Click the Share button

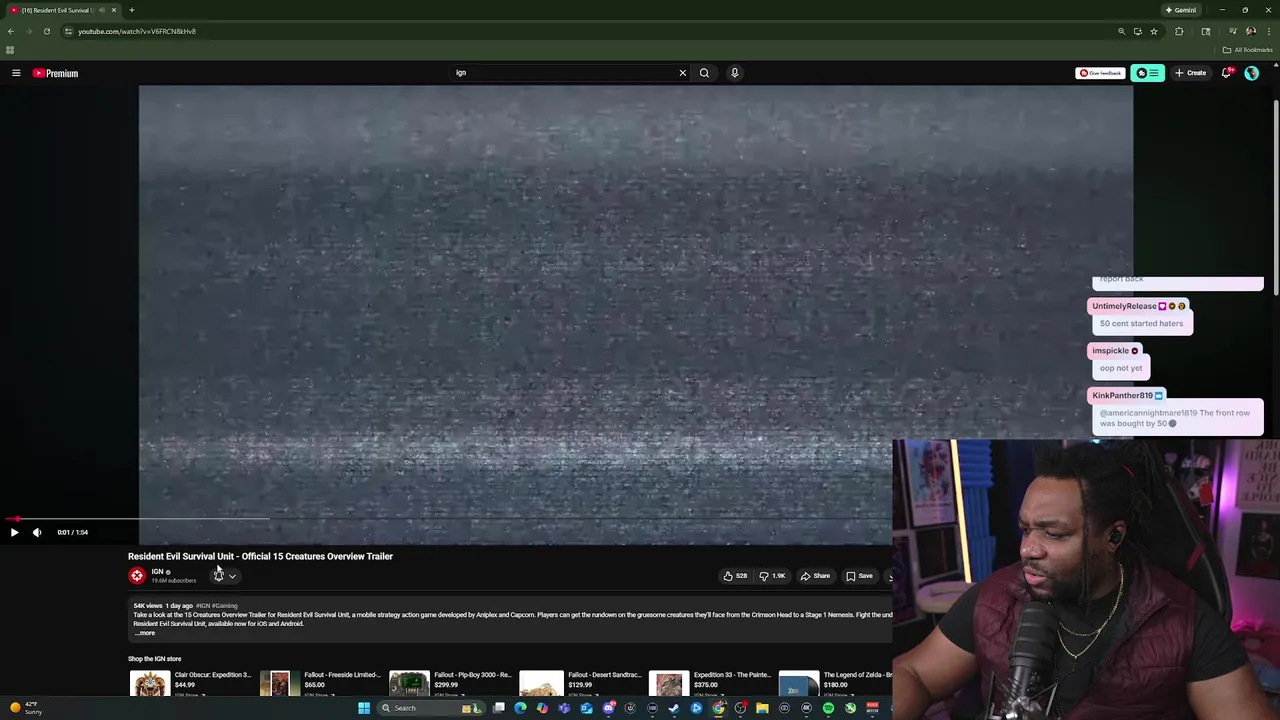point(815,576)
